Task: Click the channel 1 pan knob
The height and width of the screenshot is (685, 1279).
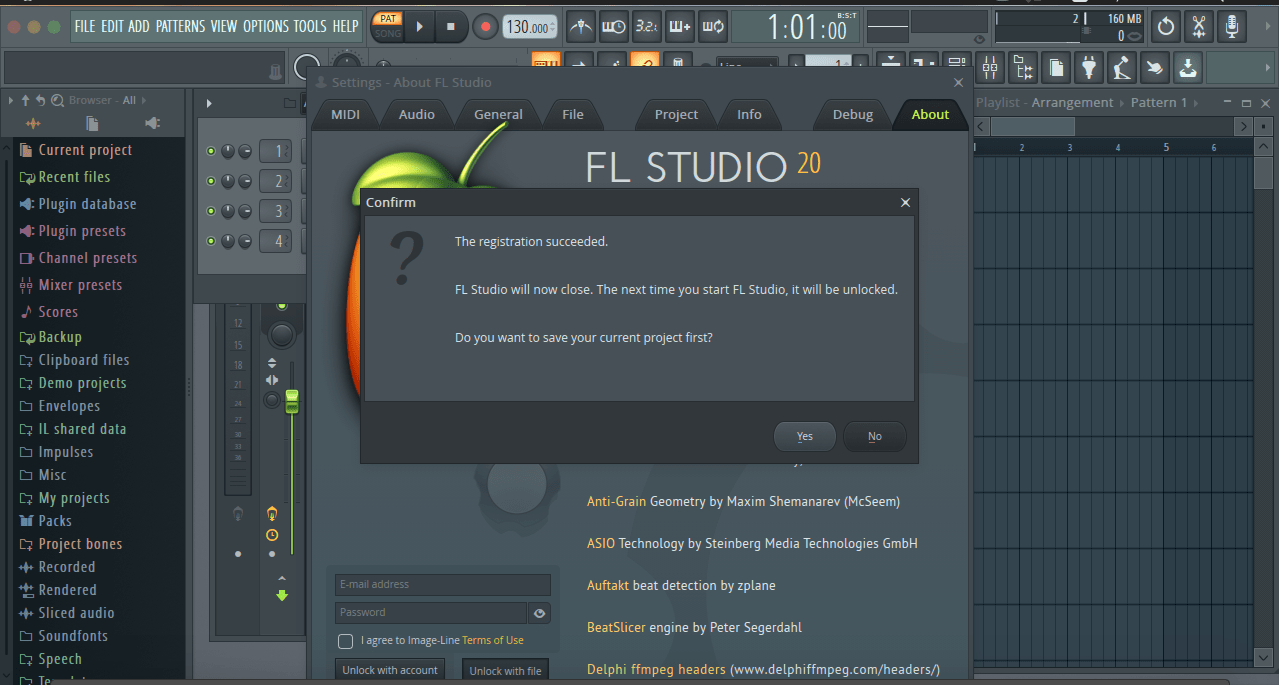Action: click(x=228, y=151)
